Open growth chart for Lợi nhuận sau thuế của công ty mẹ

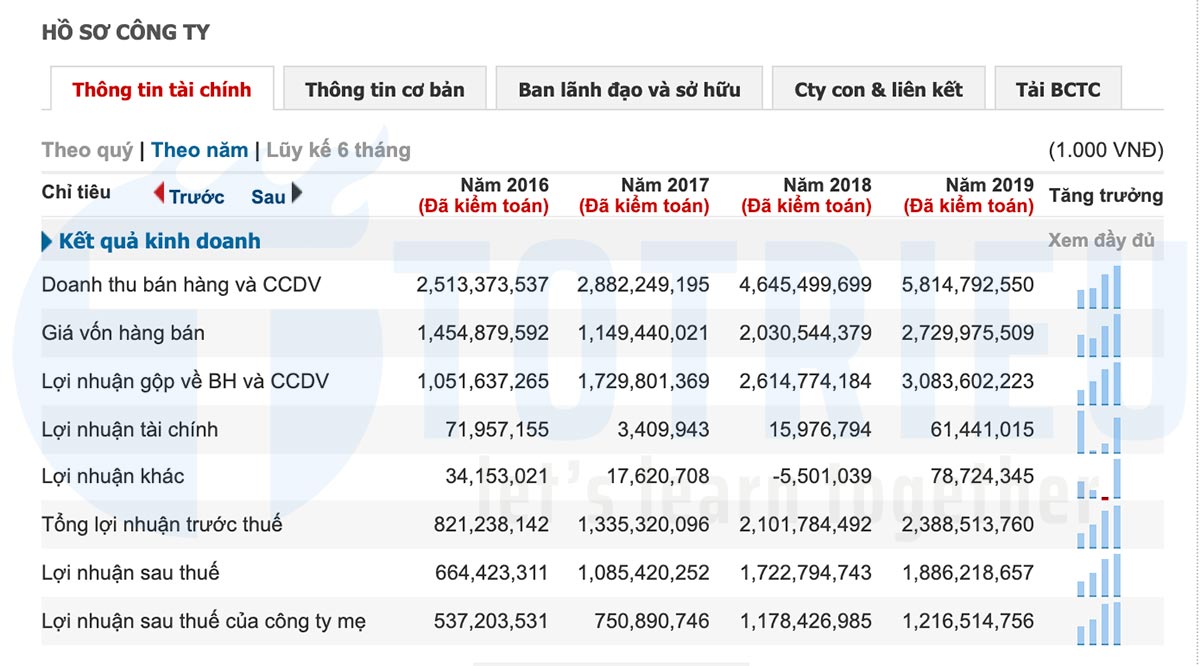[1100, 623]
